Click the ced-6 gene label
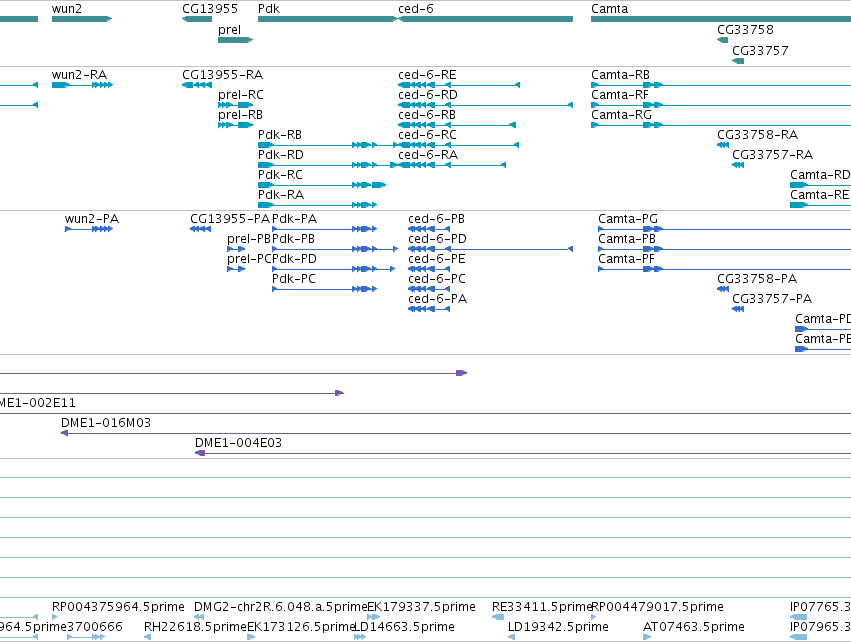The image size is (851, 642). pyautogui.click(x=416, y=9)
